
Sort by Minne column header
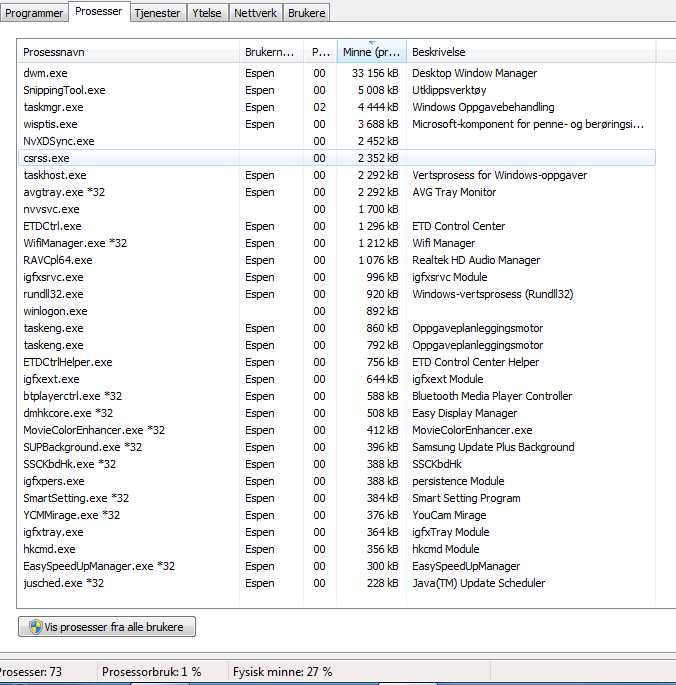371,52
